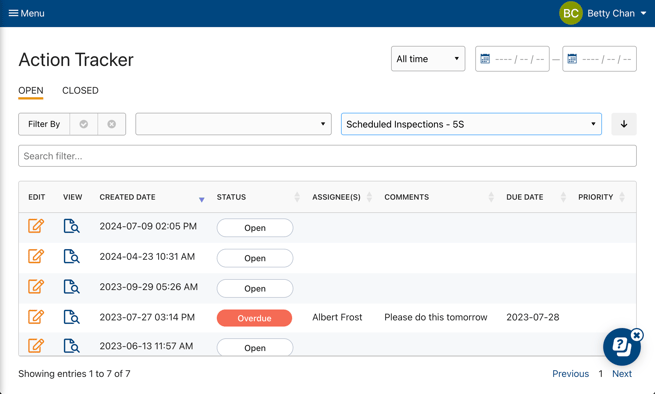Image resolution: width=655 pixels, height=394 pixels.
Task: Sort by COMMENTS column
Action: [x=491, y=197]
